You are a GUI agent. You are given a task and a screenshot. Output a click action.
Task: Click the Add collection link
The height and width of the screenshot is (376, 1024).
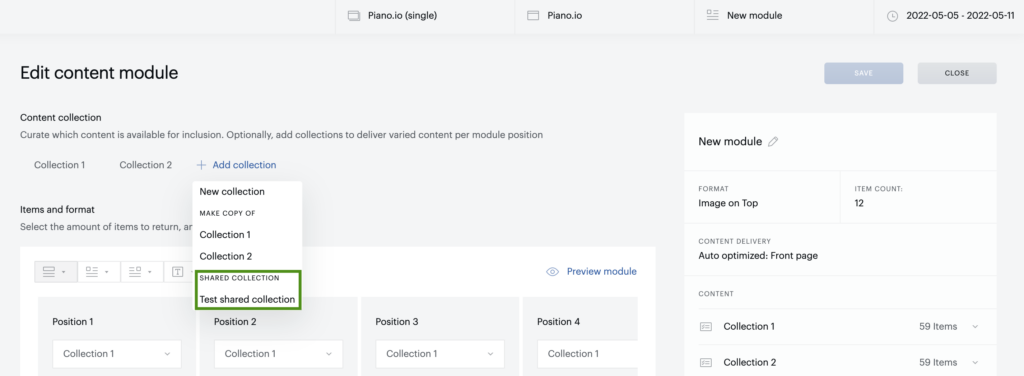click(236, 165)
